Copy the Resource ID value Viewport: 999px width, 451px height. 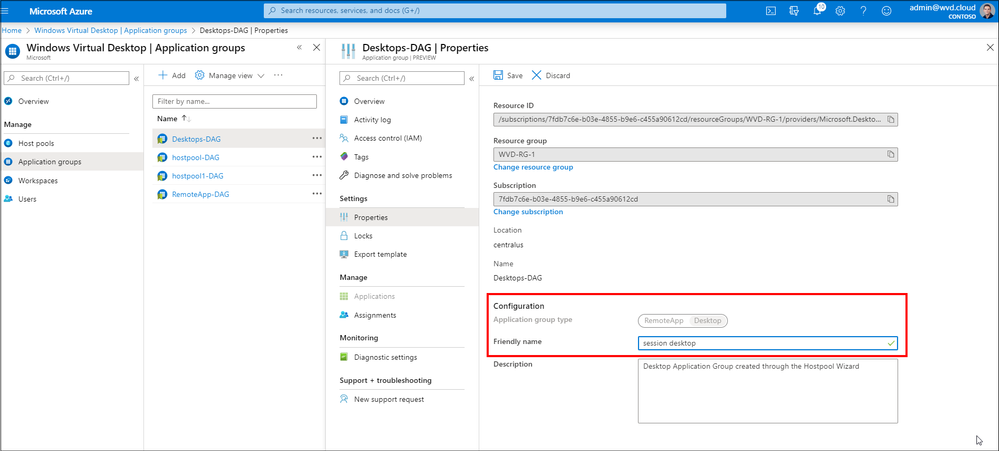click(x=891, y=119)
